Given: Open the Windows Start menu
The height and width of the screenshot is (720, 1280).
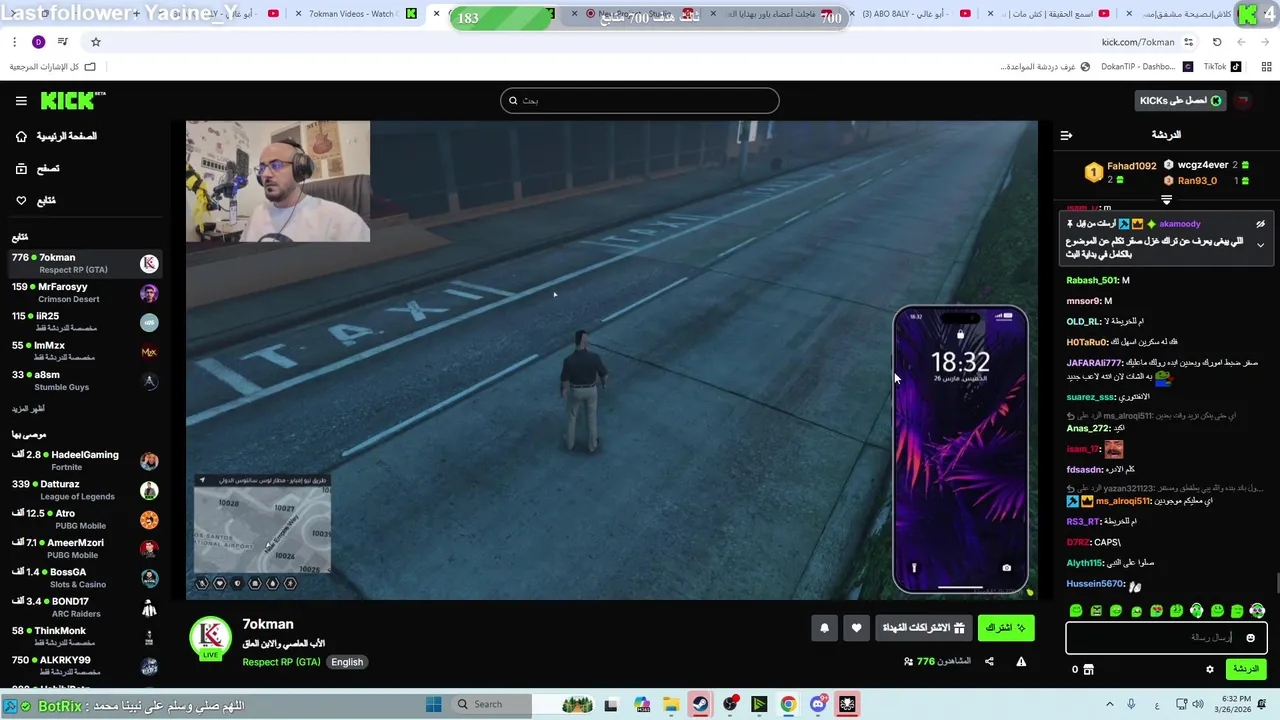Looking at the screenshot, I should pos(433,704).
